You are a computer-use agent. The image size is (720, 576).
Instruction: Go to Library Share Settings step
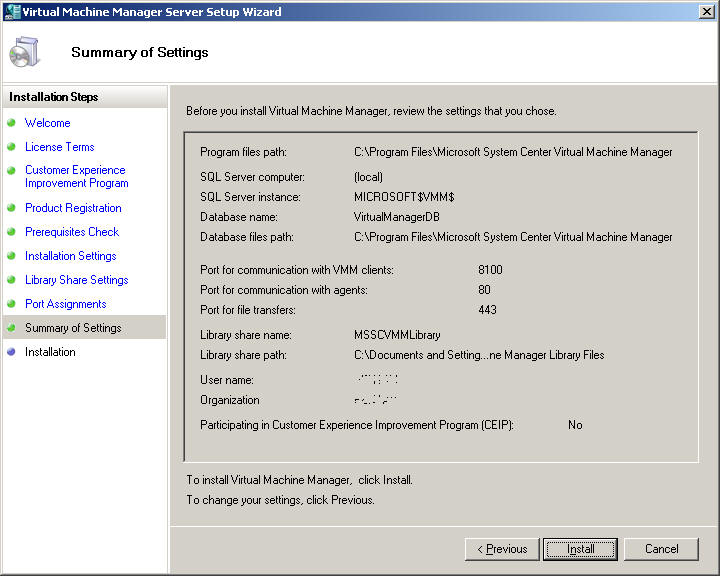pyautogui.click(x=77, y=280)
